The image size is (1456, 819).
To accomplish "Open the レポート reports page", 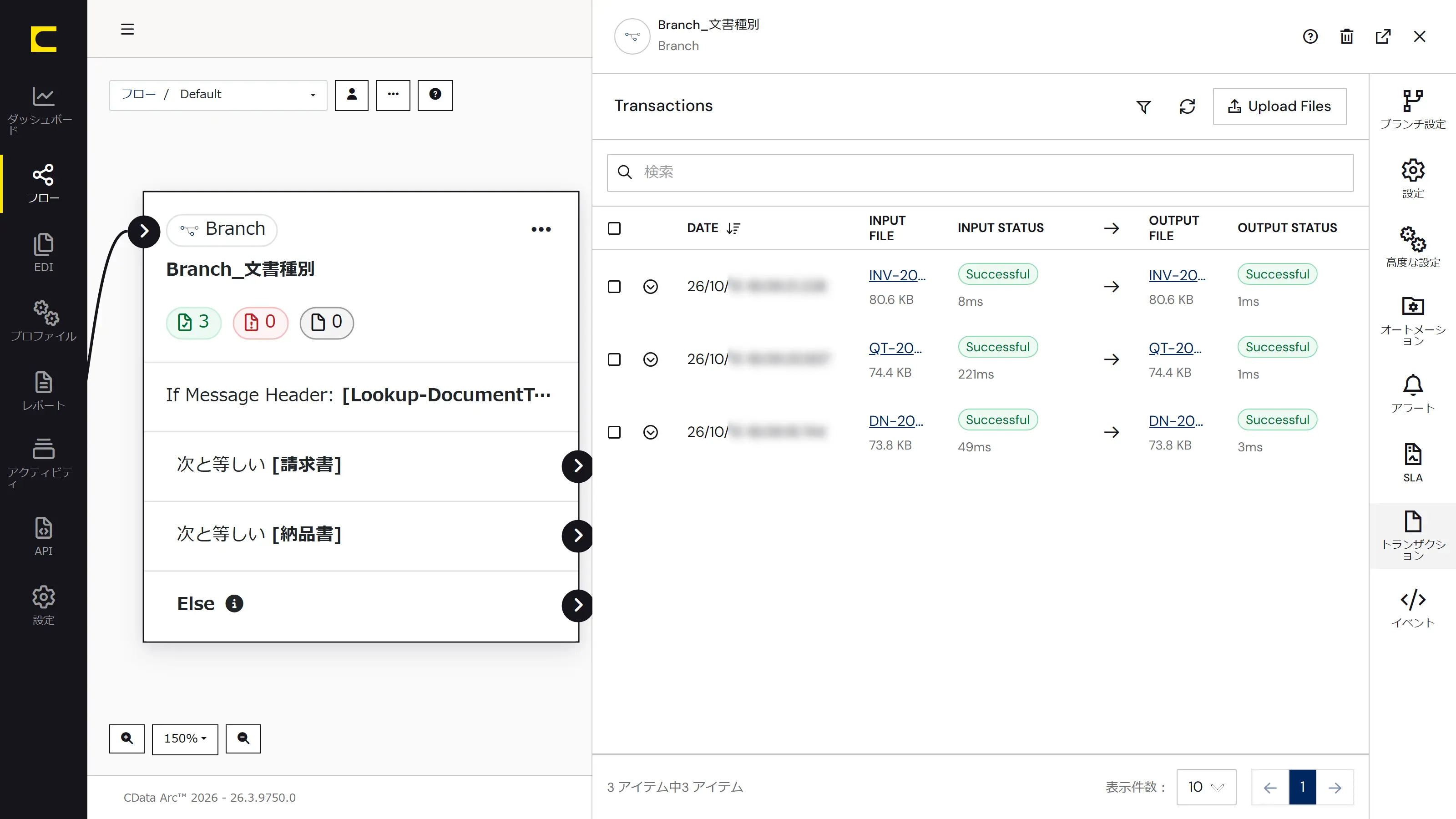I will coord(43,391).
